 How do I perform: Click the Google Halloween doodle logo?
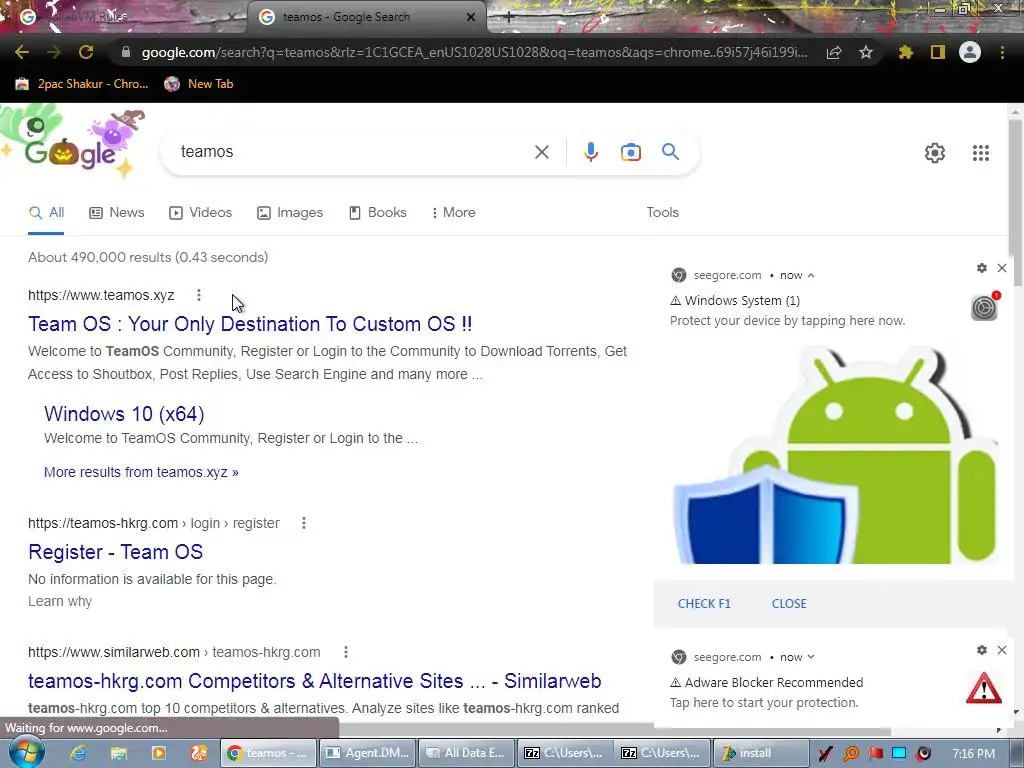tap(72, 144)
